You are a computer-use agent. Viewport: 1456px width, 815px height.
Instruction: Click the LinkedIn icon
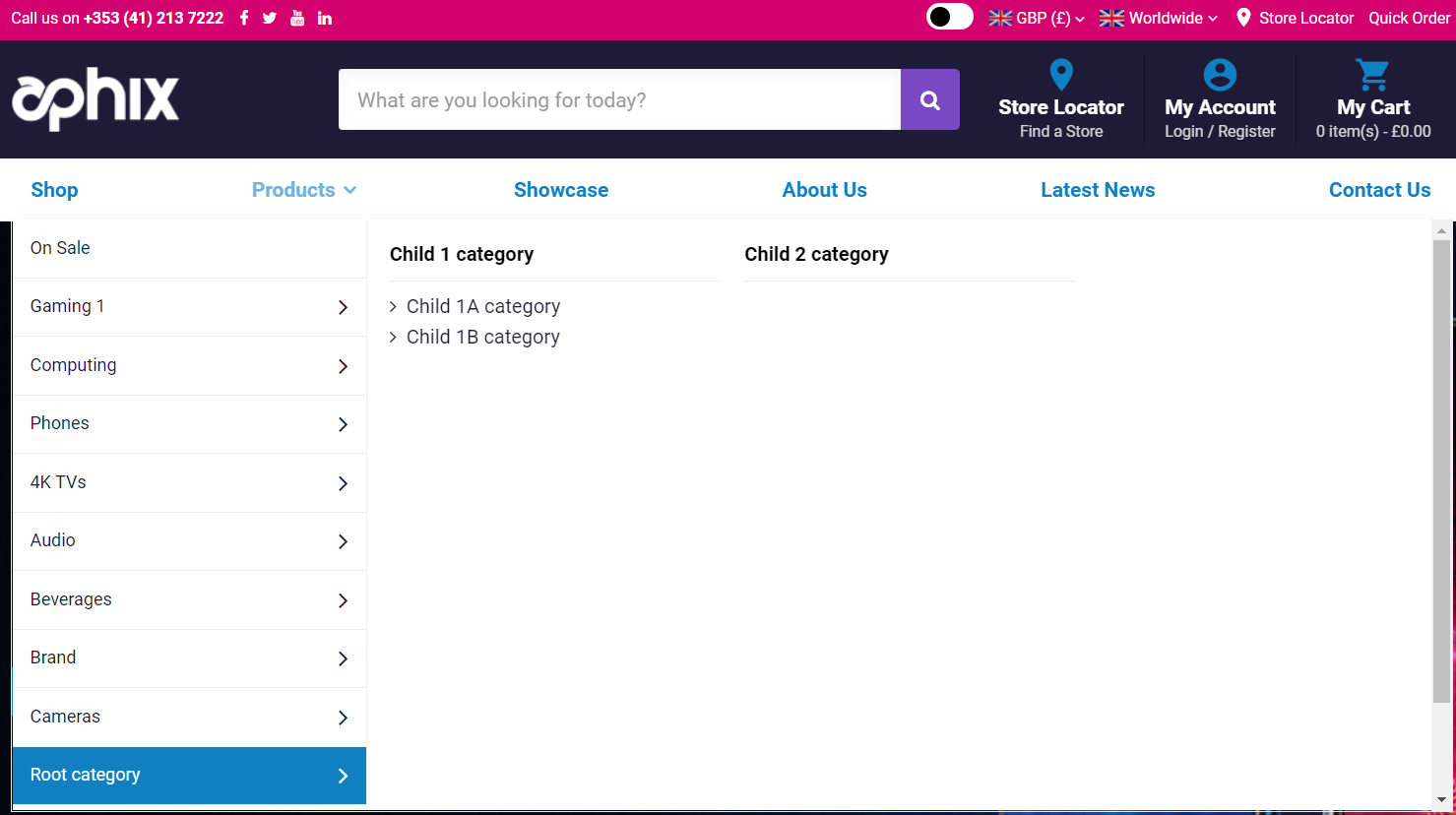coord(324,18)
